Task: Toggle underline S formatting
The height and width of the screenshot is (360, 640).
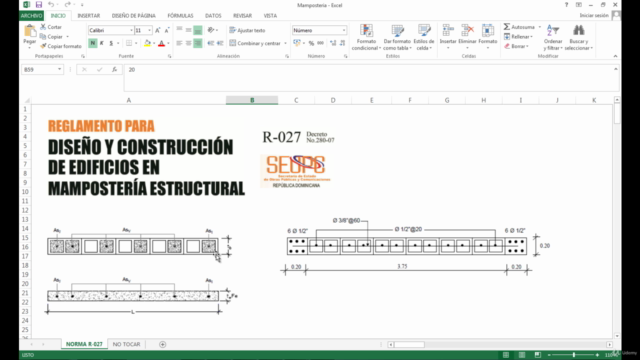Action: [111, 43]
